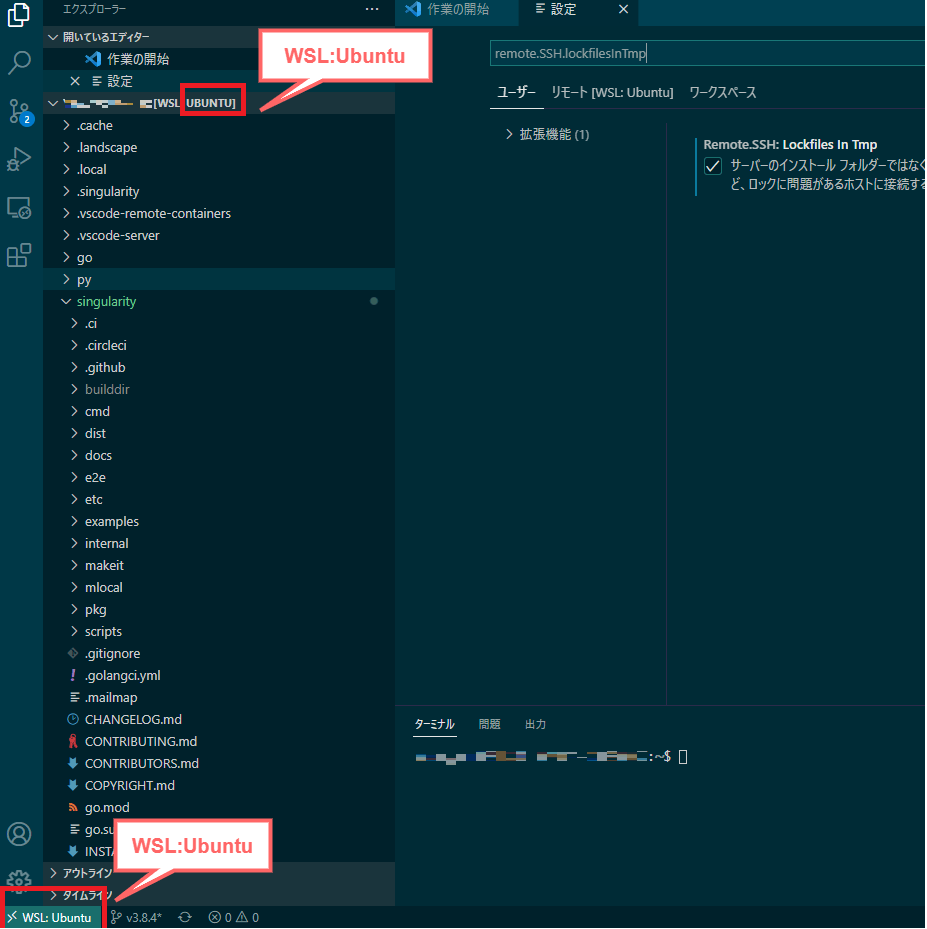
Task: Select the ワークスペース settings tab
Action: 723,92
